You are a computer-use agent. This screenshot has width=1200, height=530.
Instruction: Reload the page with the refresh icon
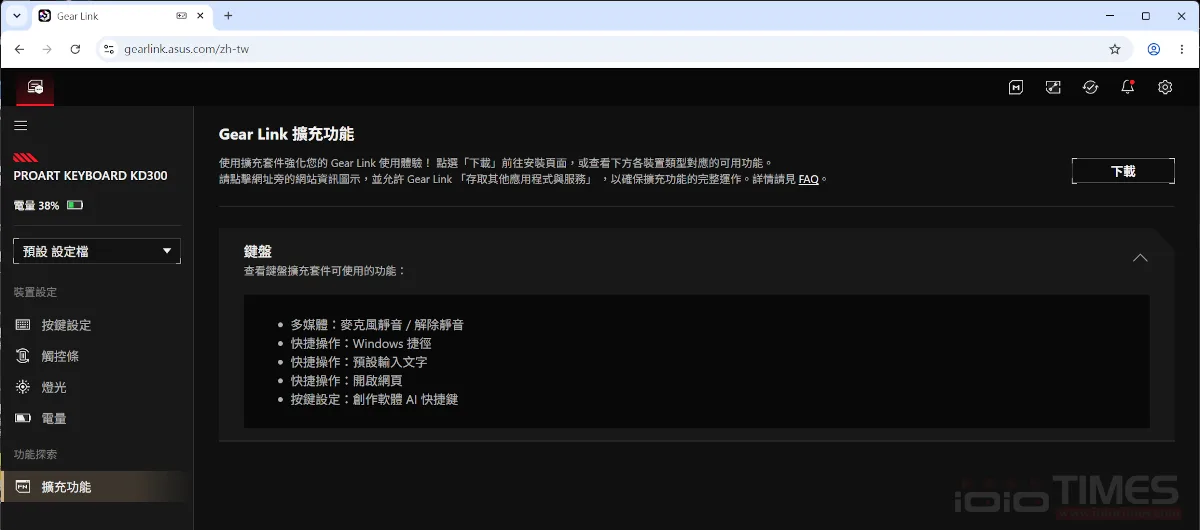(x=75, y=49)
